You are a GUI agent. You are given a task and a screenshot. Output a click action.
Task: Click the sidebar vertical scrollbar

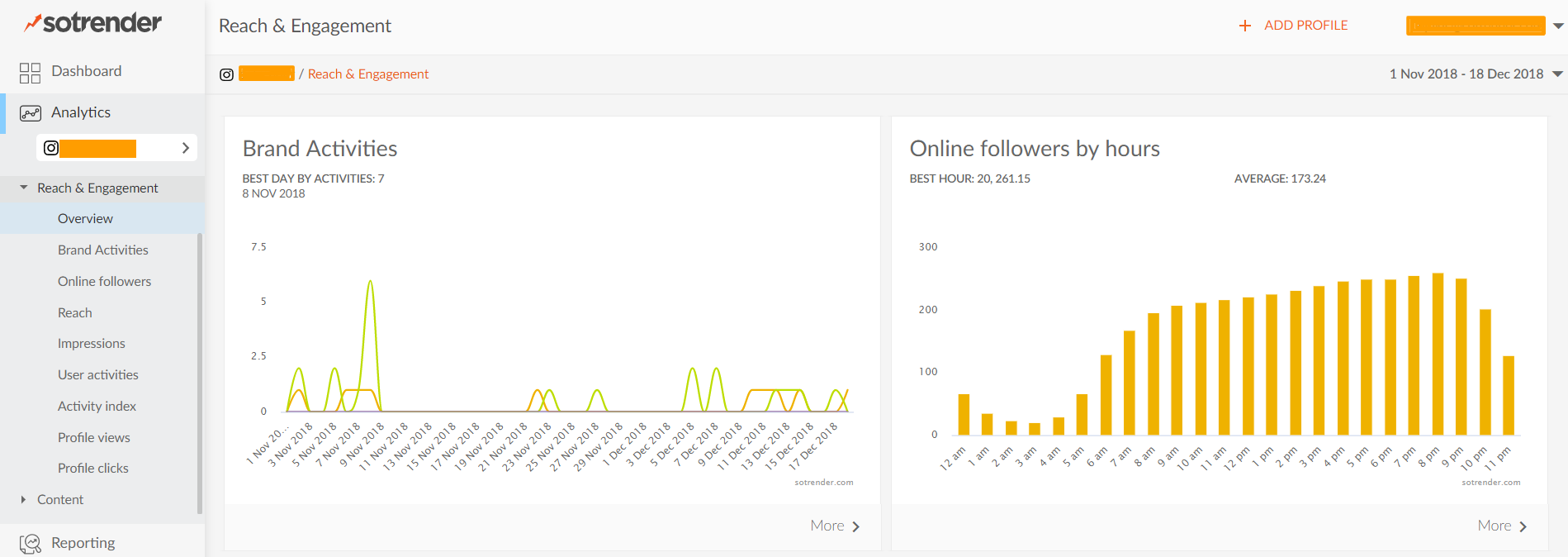click(200, 372)
